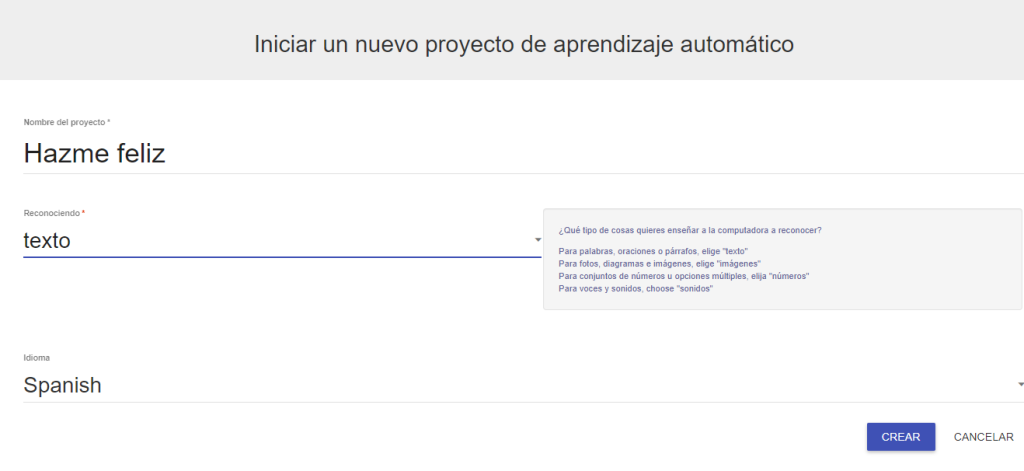The image size is (1024, 471).
Task: Click the "Nombre del proyecto" label
Action: (64, 122)
